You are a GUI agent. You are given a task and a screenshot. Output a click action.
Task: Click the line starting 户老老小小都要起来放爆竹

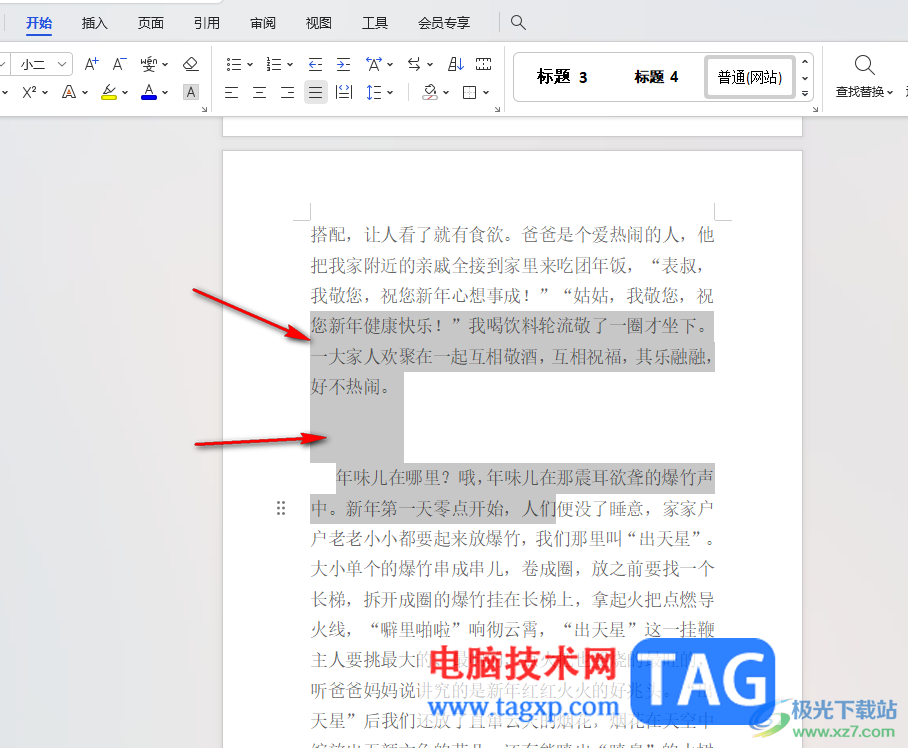512,539
